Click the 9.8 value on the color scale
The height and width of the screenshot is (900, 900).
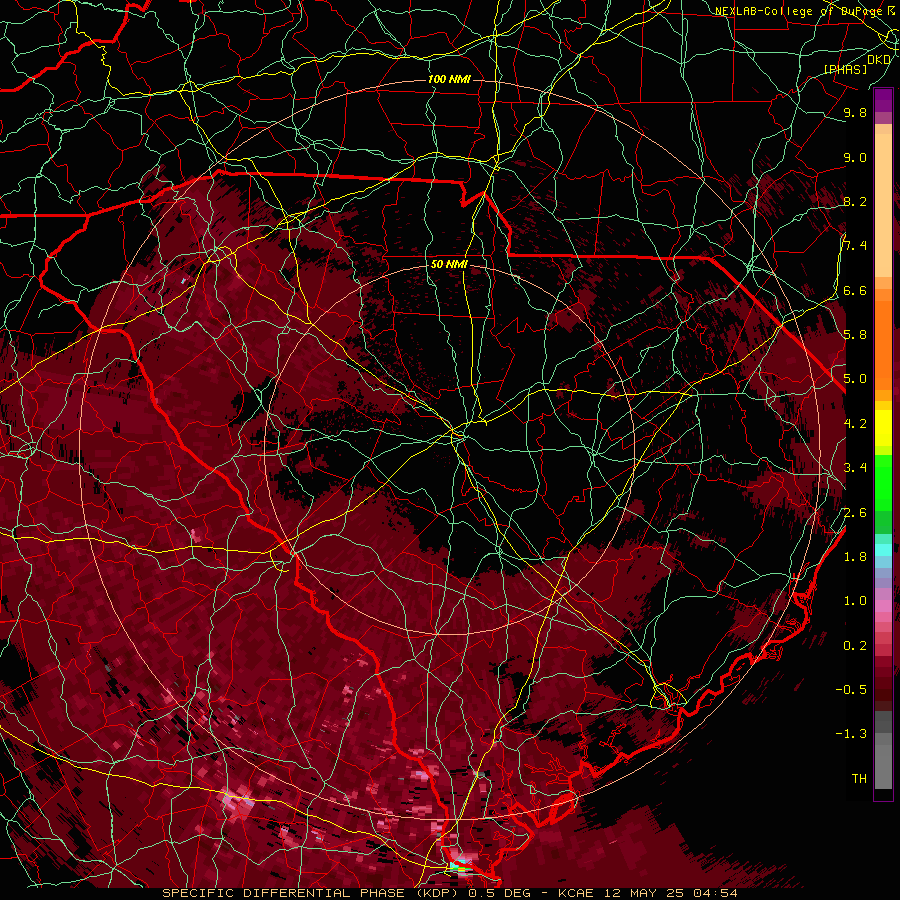click(855, 113)
